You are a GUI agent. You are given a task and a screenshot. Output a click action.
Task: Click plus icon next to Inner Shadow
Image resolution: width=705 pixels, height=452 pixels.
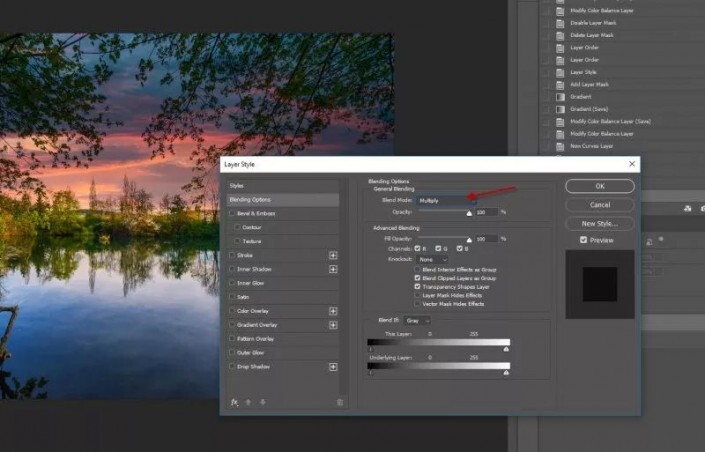pyautogui.click(x=333, y=269)
